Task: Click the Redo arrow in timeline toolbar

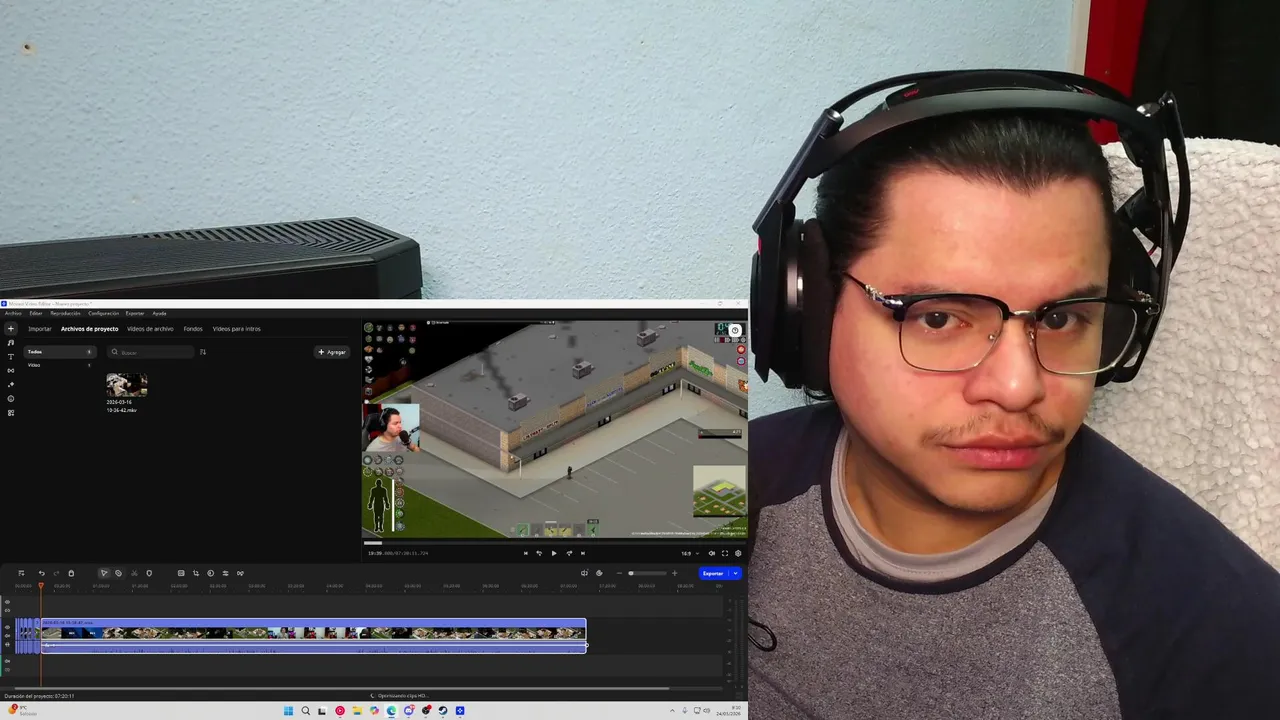Action: 56,573
